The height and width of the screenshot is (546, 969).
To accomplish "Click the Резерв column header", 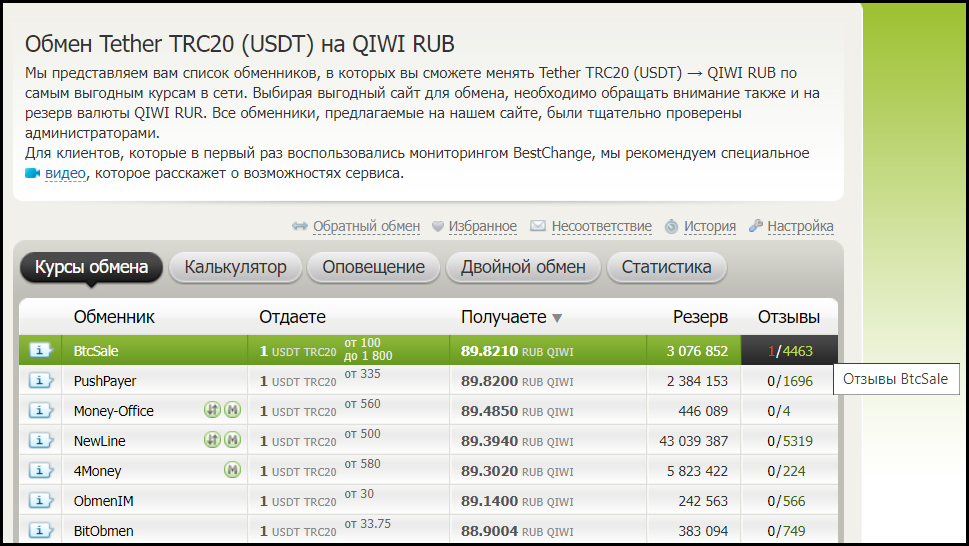I will (x=700, y=317).
